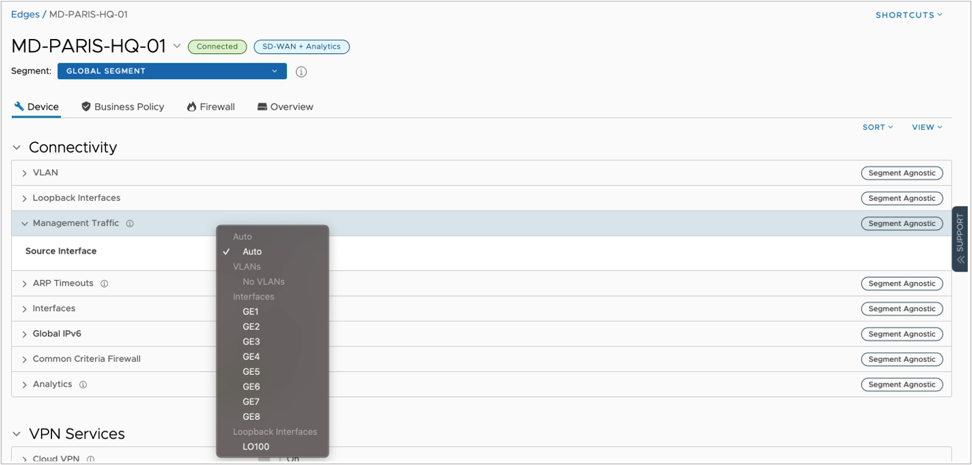This screenshot has height=465, width=972.
Task: Switch to the Business Policy tab
Action: (x=122, y=107)
